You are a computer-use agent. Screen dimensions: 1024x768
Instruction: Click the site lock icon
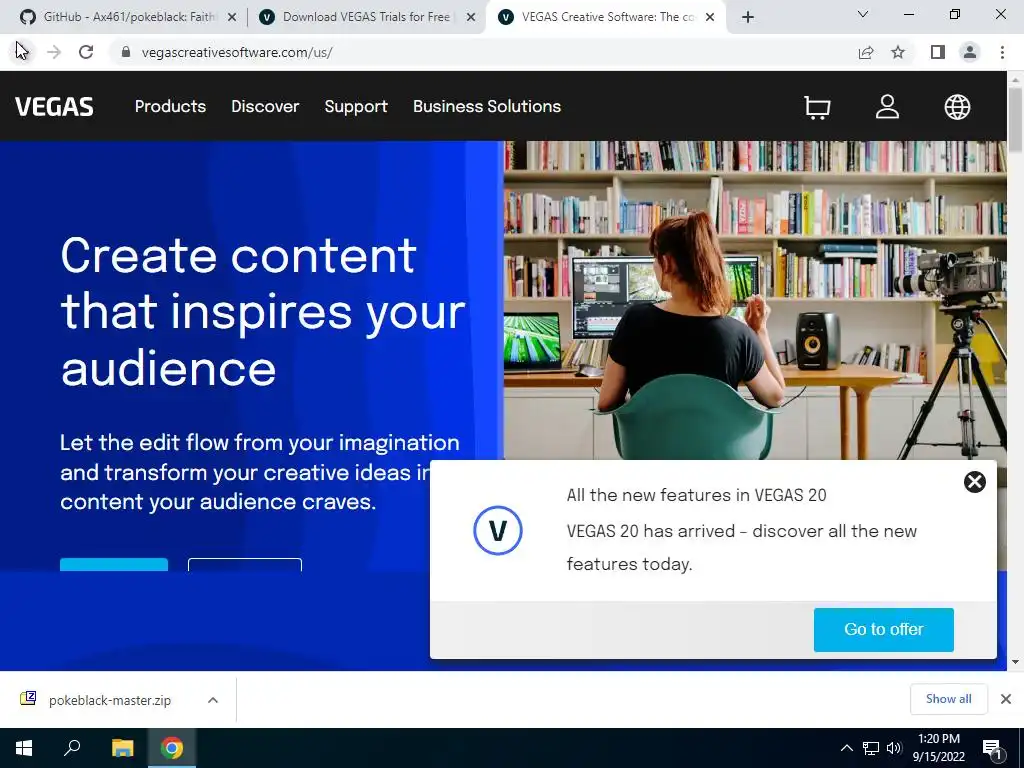(126, 52)
